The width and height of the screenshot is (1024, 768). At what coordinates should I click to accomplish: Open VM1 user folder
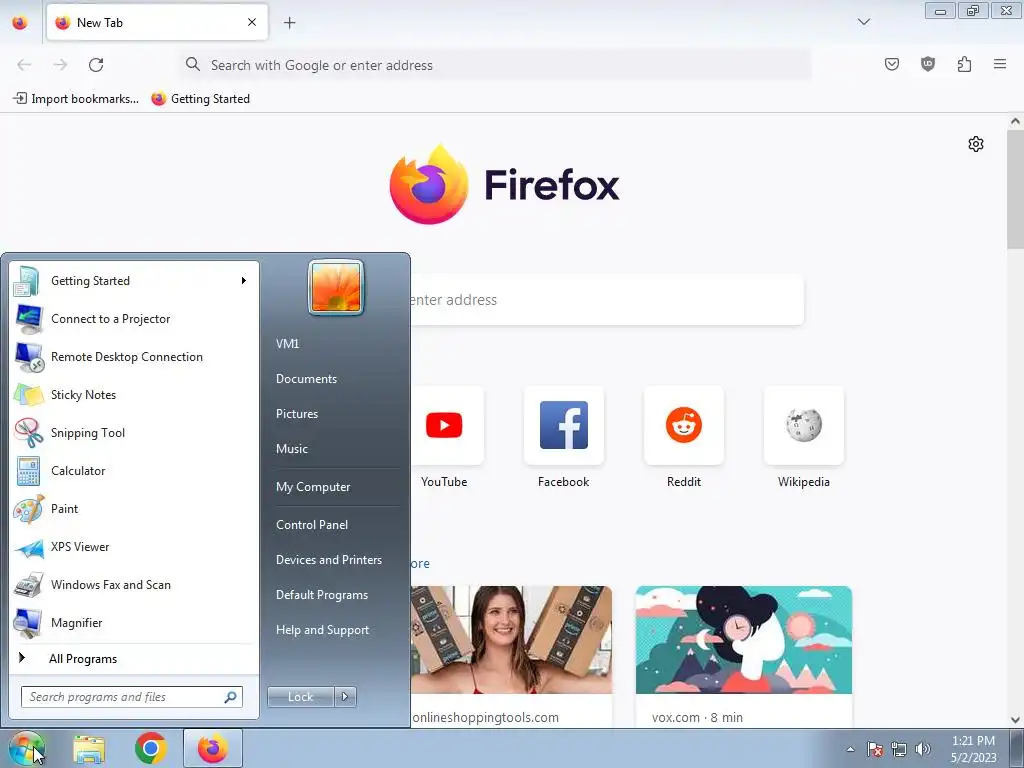point(287,344)
